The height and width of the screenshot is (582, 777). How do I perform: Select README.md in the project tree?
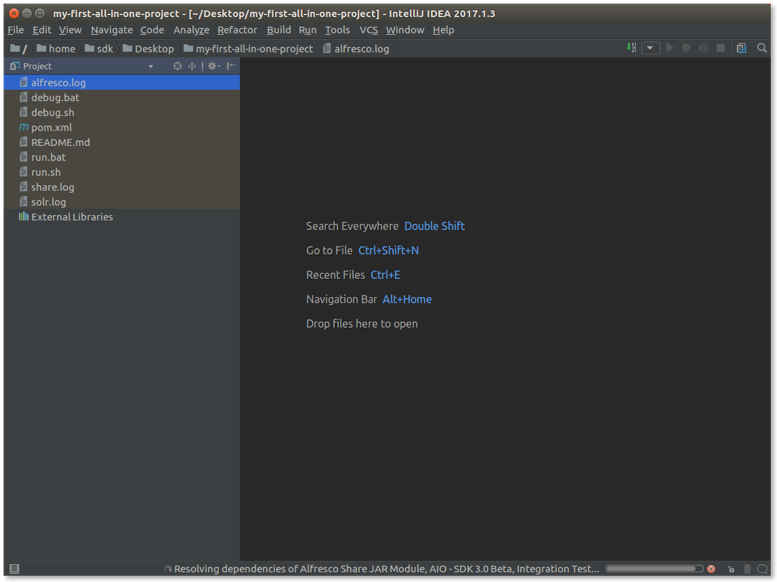point(60,143)
